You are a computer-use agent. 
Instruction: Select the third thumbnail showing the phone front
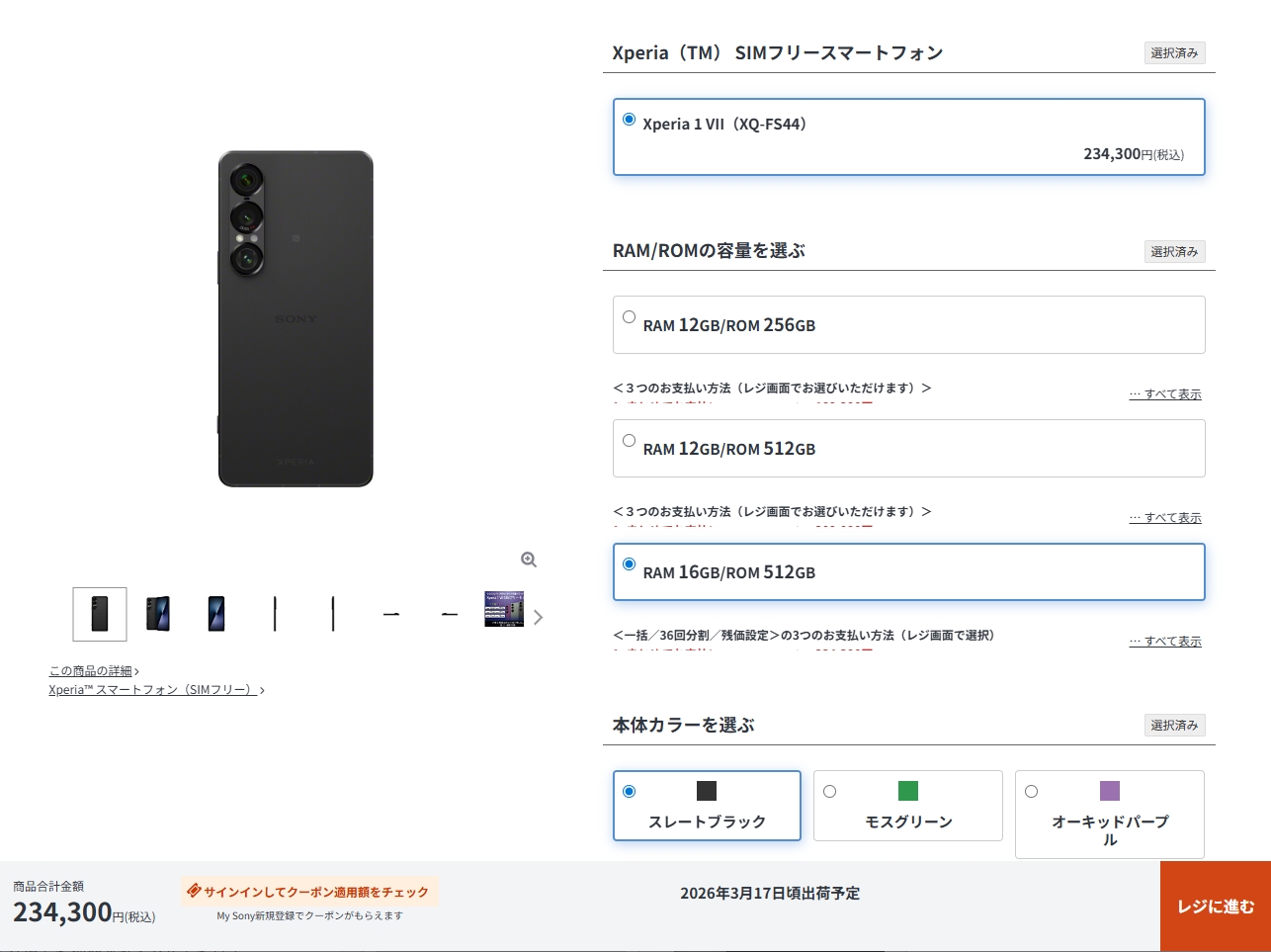(x=216, y=614)
